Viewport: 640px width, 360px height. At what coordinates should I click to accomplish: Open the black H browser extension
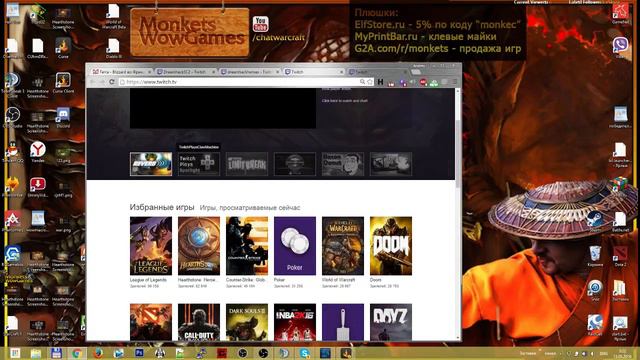point(380,82)
